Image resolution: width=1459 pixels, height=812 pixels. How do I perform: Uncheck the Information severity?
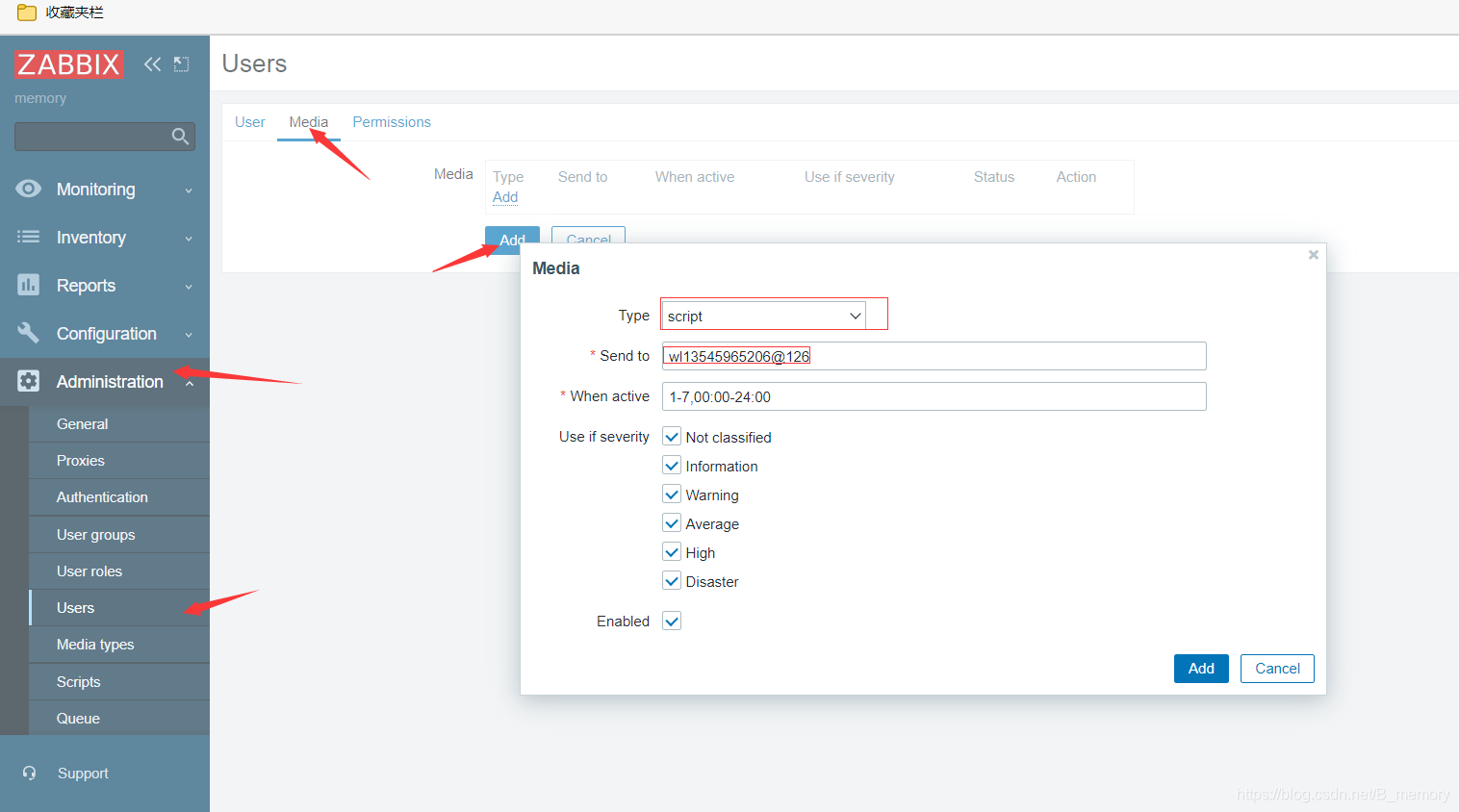672,466
